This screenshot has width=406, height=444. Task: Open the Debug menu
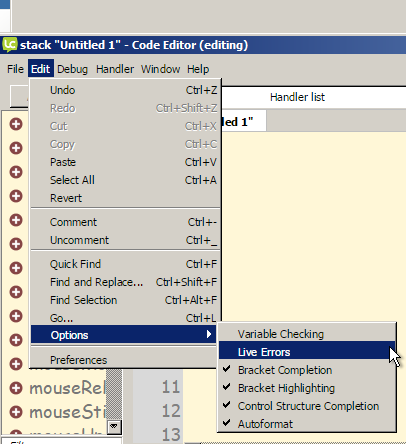tap(72, 69)
